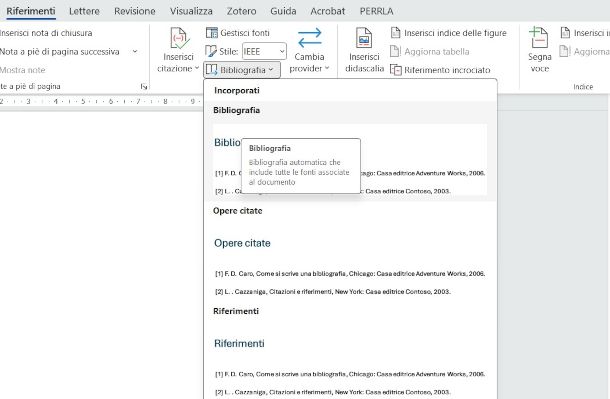The height and width of the screenshot is (399, 610).
Task: Click the Inserisci didascalia icon
Action: pos(364,38)
